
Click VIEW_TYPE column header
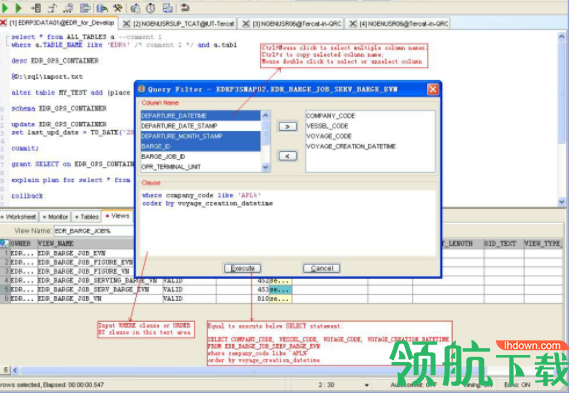[x=543, y=243]
